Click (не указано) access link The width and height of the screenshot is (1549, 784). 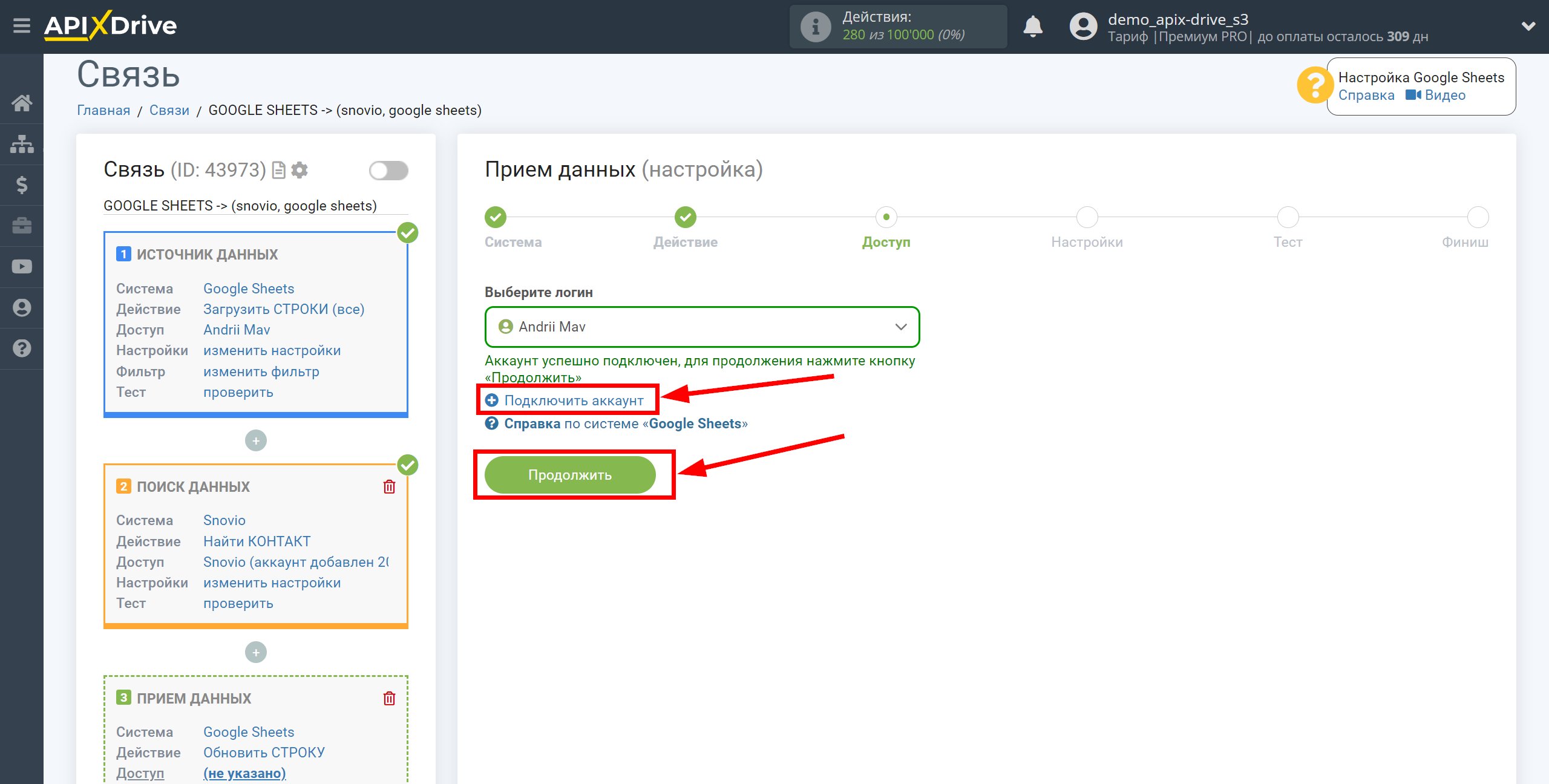244,773
